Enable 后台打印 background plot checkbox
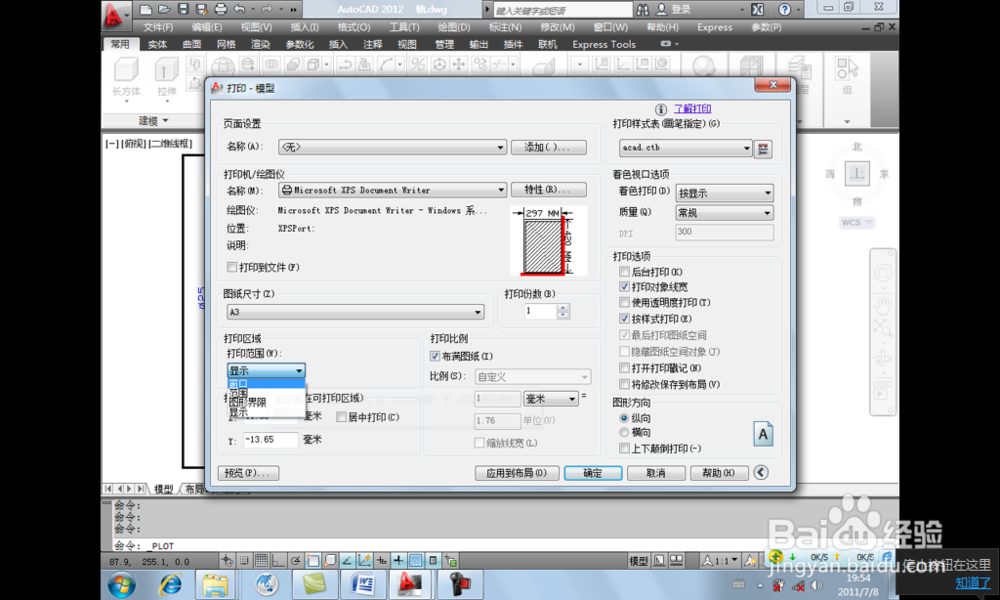The height and width of the screenshot is (600, 1000). tap(624, 272)
